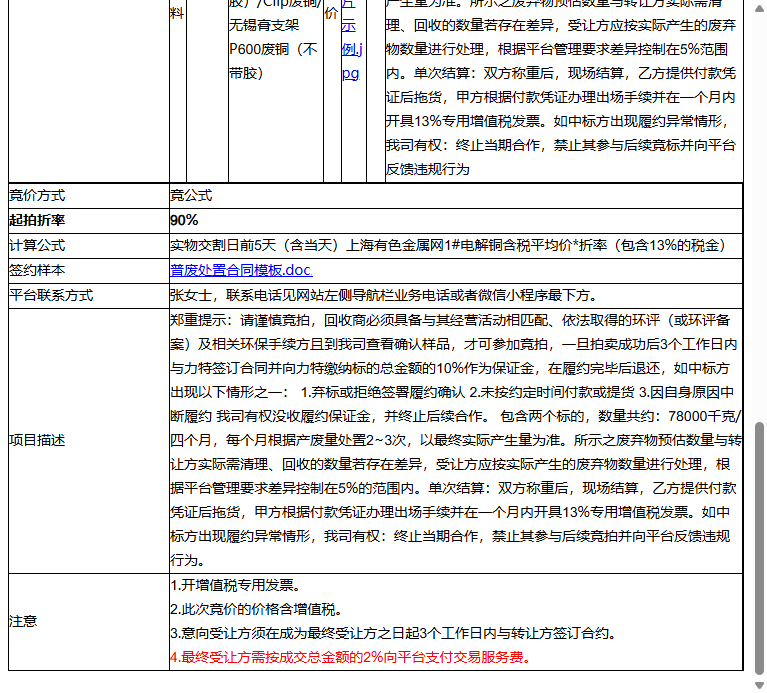Viewport: 767px width, 693px height.
Task: Select the 计算公式 label cell
Action: 89,246
